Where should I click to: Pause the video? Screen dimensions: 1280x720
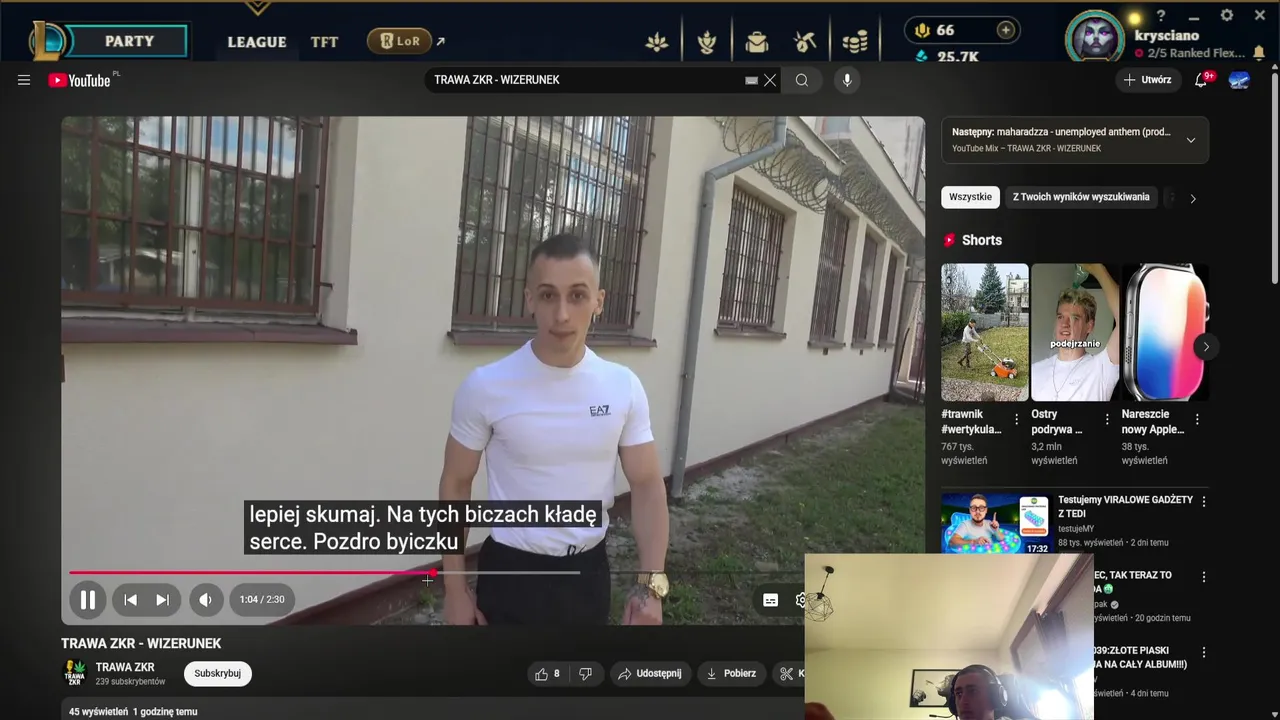[x=88, y=600]
